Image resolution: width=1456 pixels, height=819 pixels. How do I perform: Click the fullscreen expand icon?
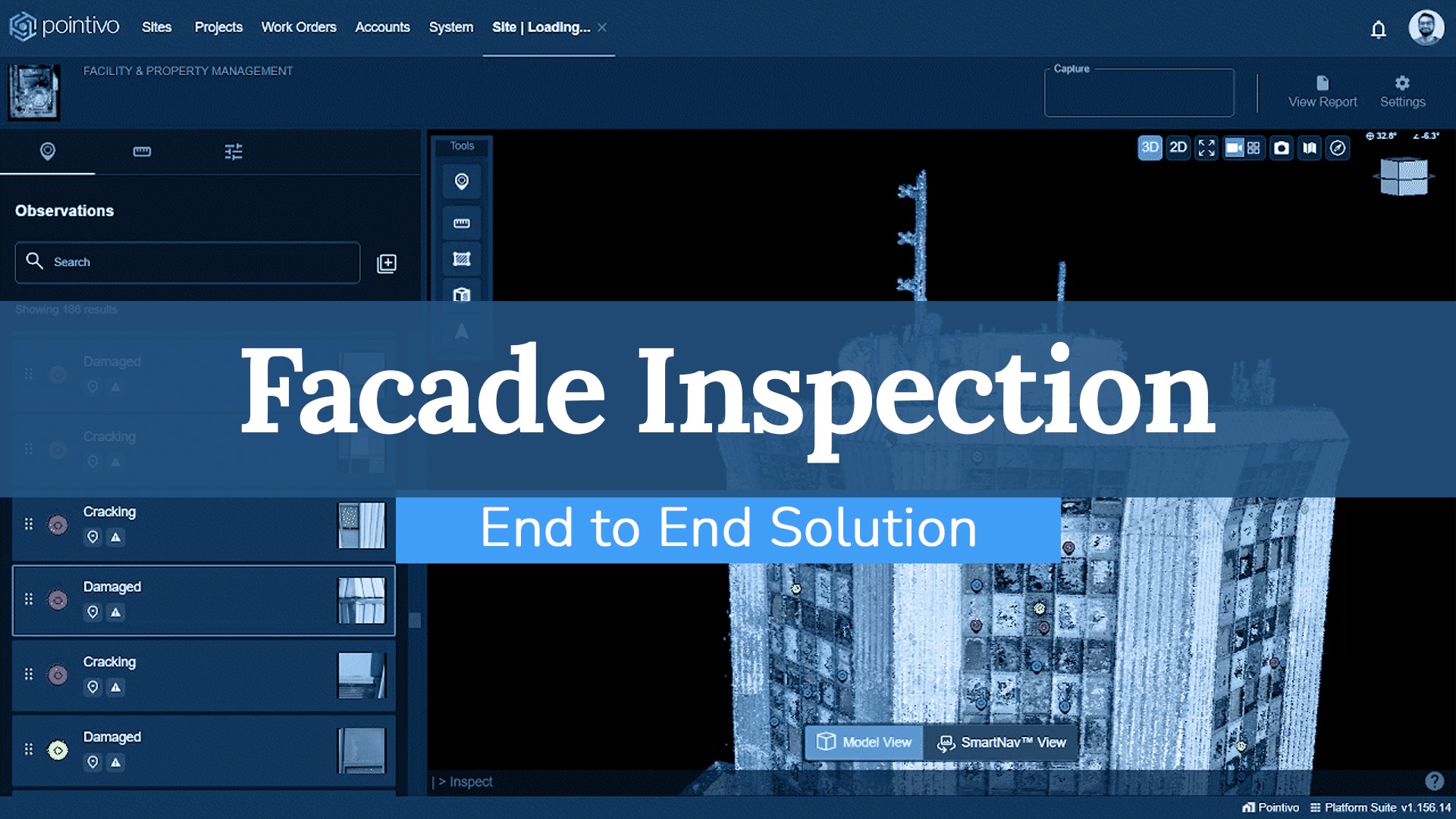1208,149
